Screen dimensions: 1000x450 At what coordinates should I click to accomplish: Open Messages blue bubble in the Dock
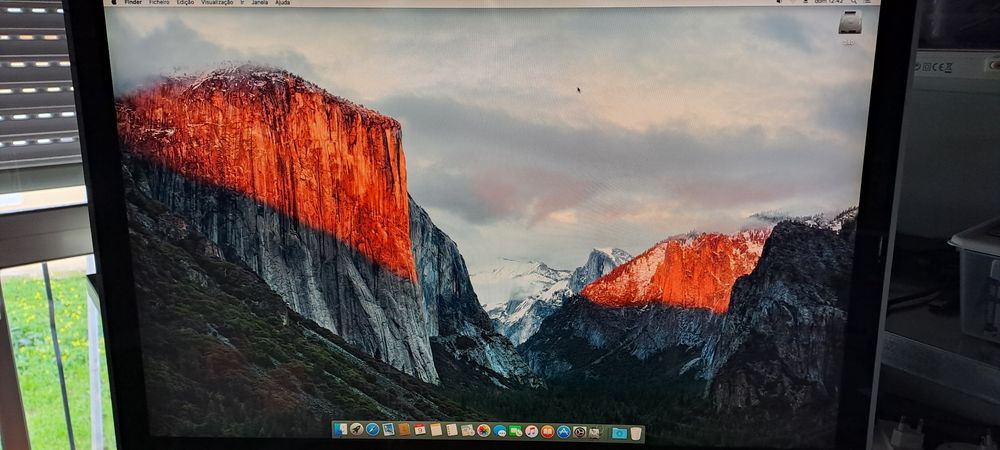point(499,431)
